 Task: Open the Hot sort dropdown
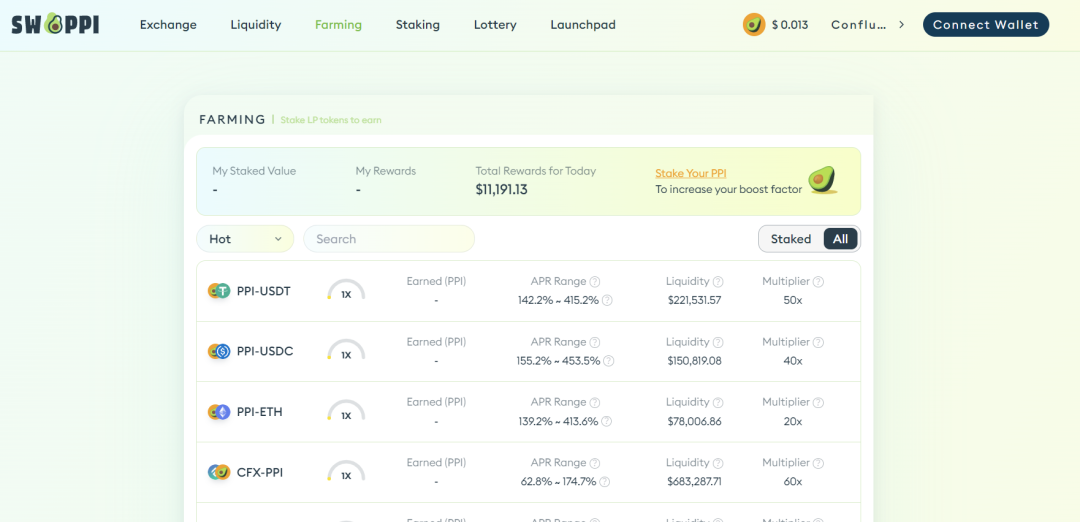tap(245, 239)
